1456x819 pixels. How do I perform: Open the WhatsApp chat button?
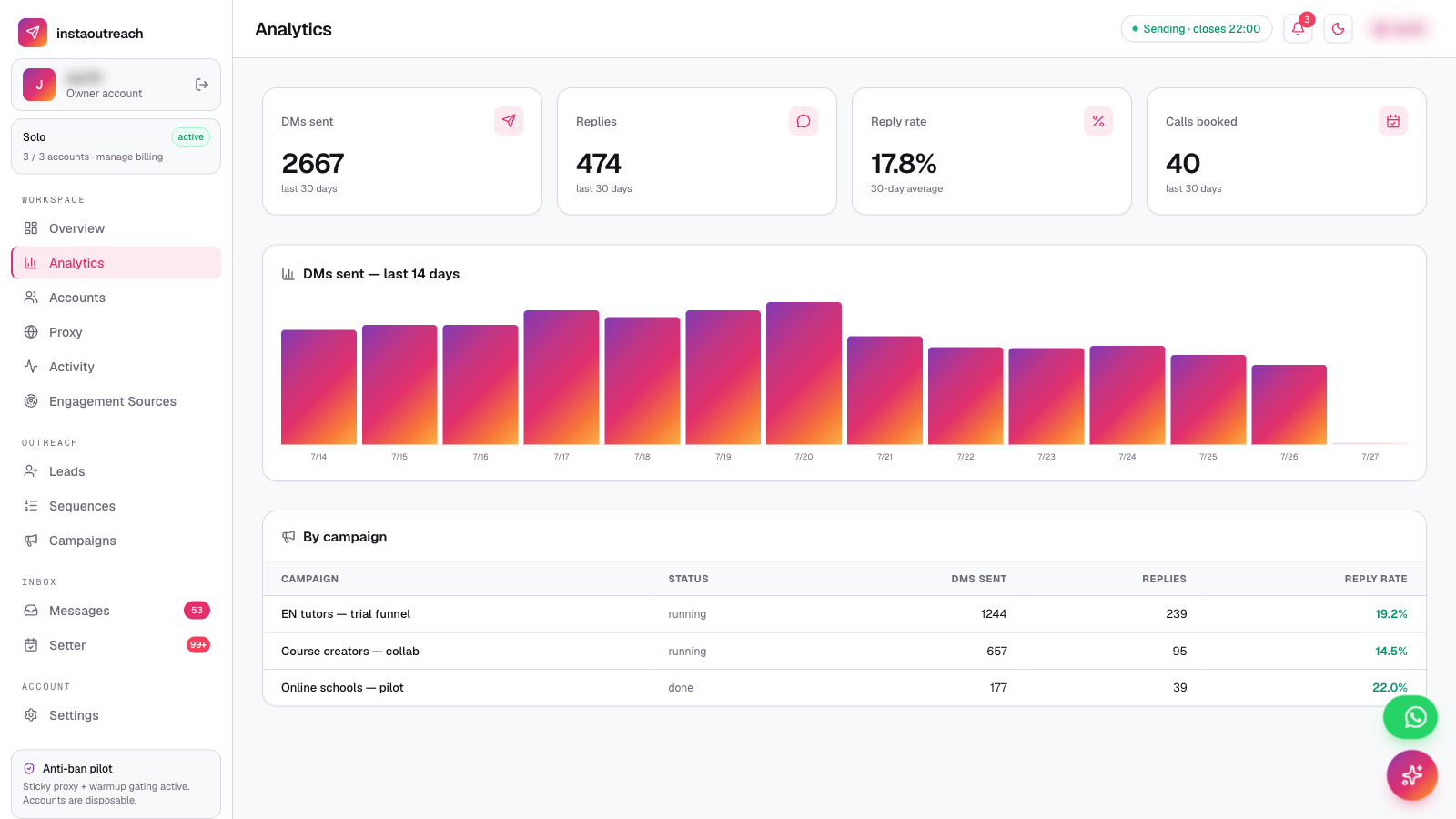(1410, 718)
